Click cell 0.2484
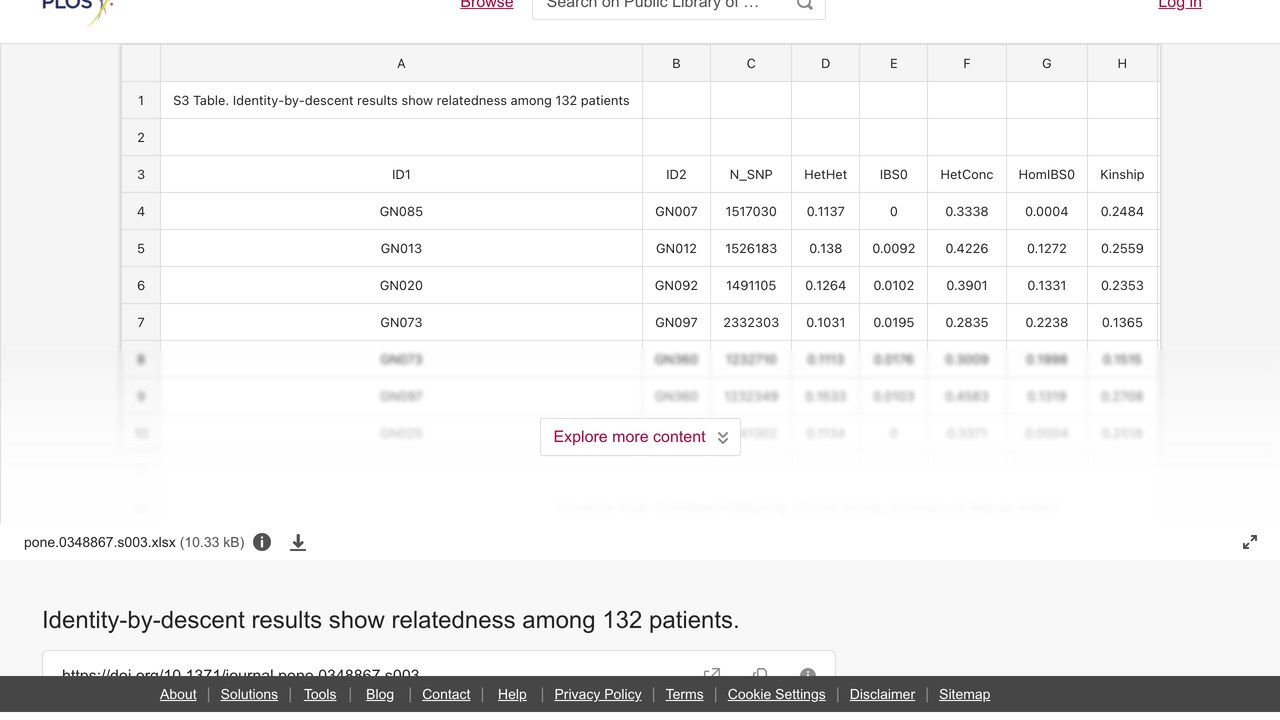 [x=1122, y=211]
